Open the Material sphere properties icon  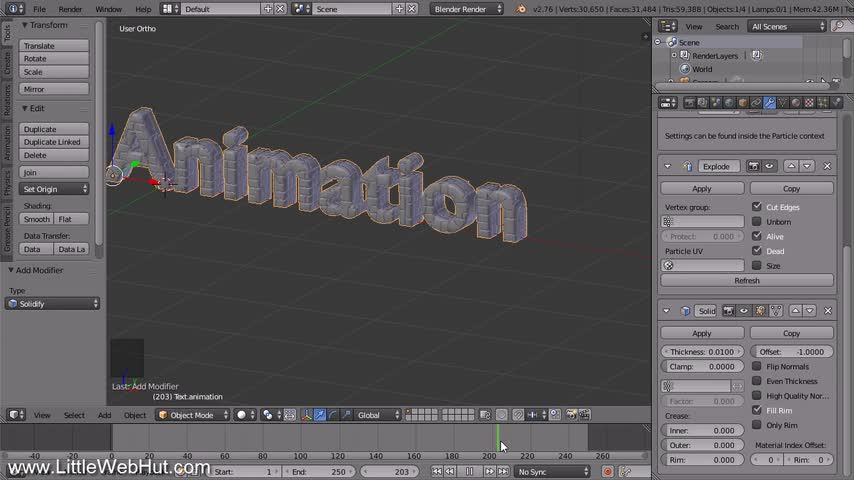tap(796, 102)
